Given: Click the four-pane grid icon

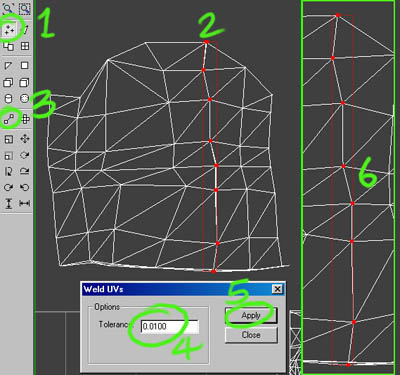Looking at the screenshot, I should pos(25,46).
